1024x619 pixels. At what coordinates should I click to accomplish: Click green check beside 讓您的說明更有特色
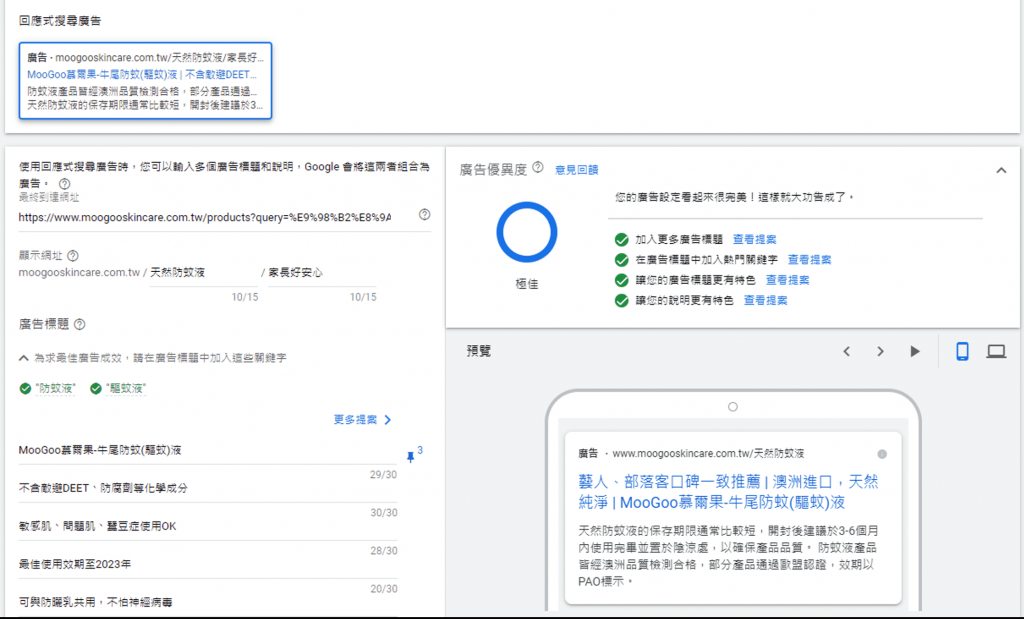[622, 300]
